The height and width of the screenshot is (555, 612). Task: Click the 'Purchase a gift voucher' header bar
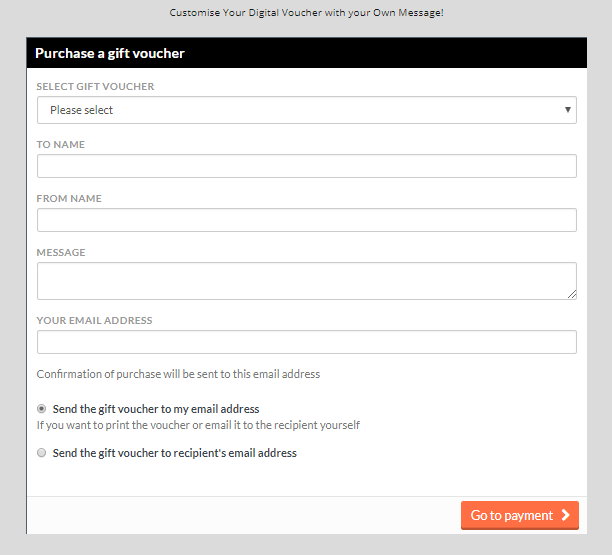click(x=306, y=53)
